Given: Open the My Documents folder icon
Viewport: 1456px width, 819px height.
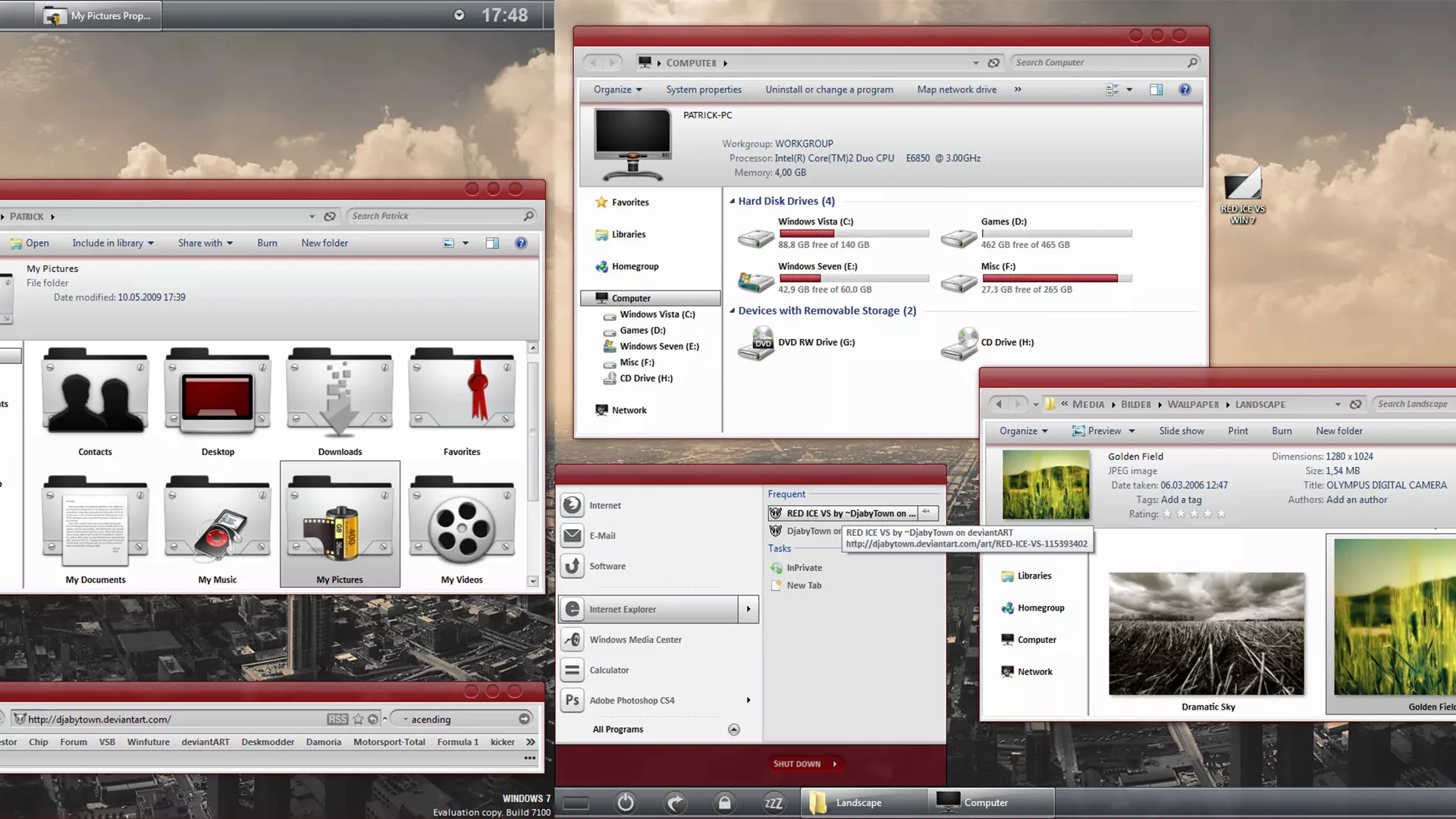Looking at the screenshot, I should [95, 521].
